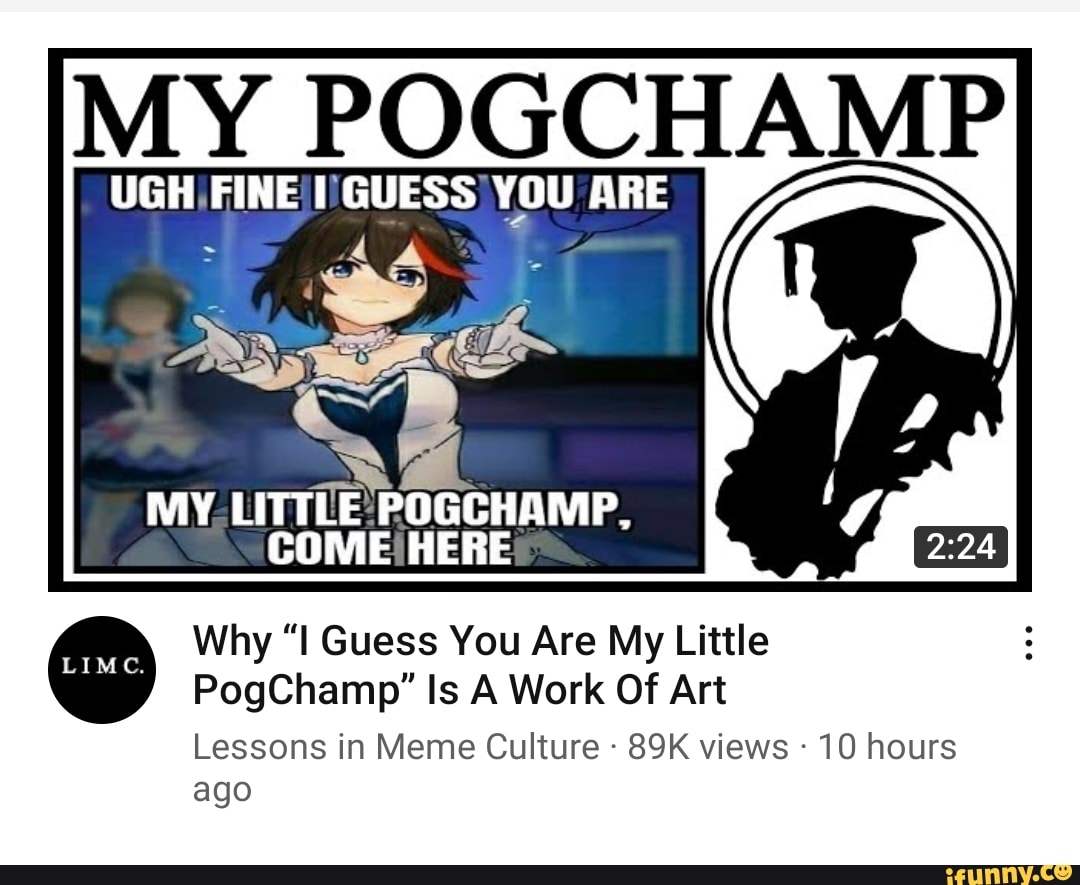Click the "10 hours ago" upload time
Viewport: 1080px width, 885px height.
[x=574, y=767]
